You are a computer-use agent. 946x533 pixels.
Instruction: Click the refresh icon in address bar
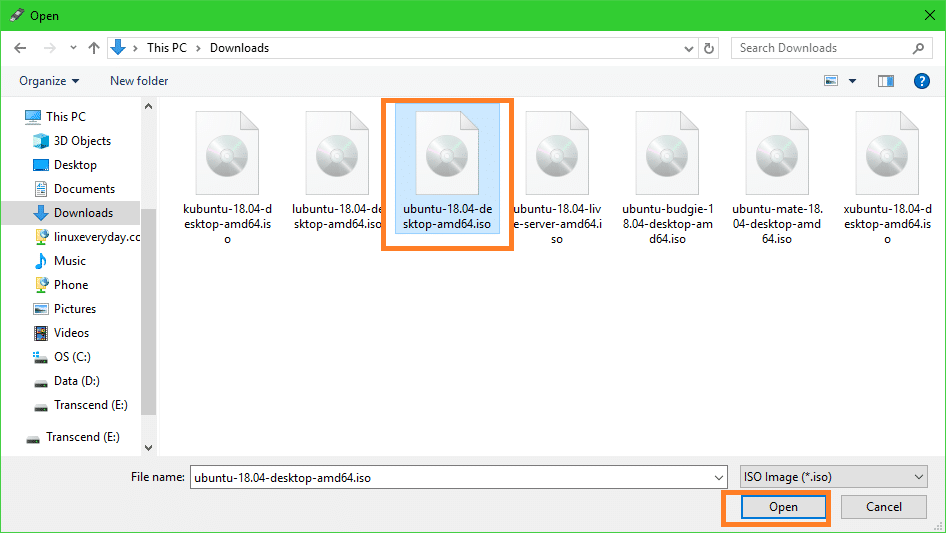709,48
